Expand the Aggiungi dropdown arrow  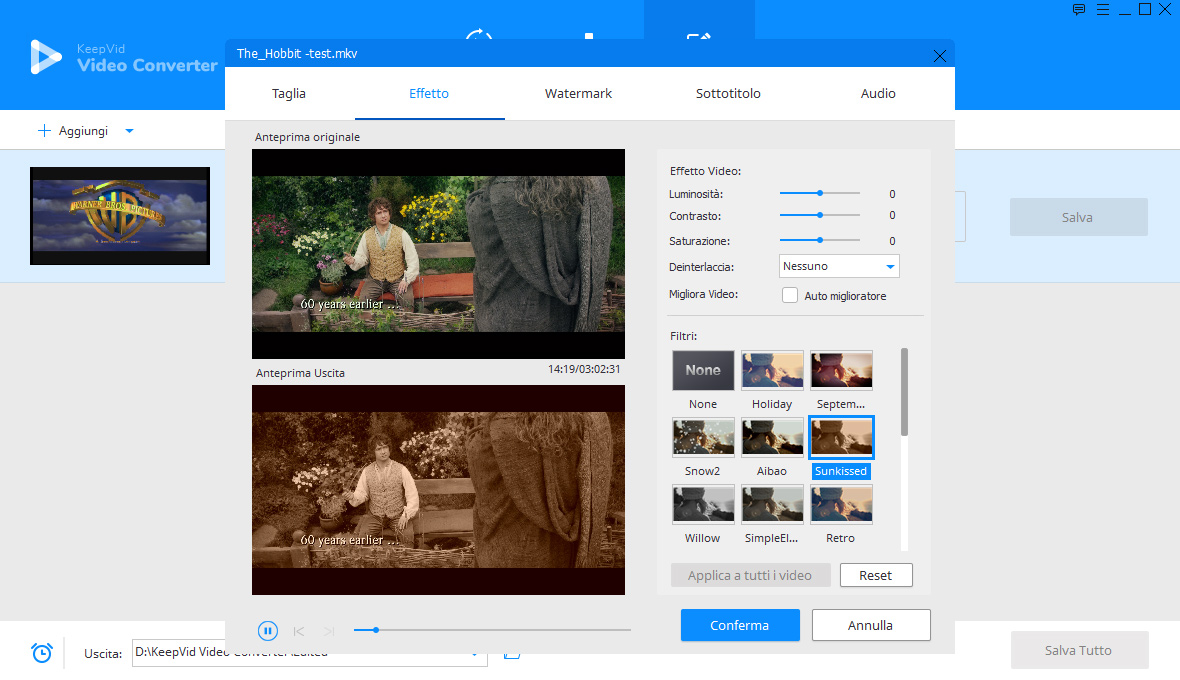129,131
